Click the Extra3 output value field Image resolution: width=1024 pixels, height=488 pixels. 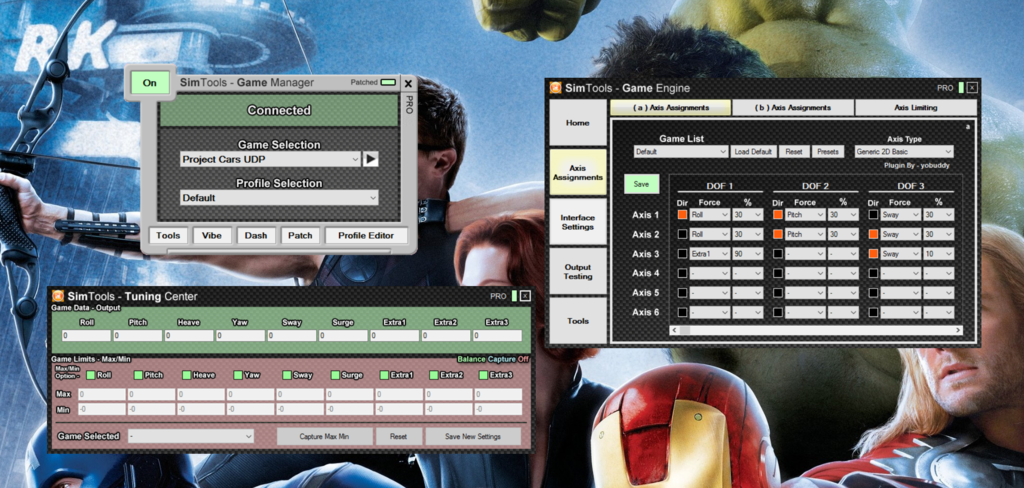[497, 336]
